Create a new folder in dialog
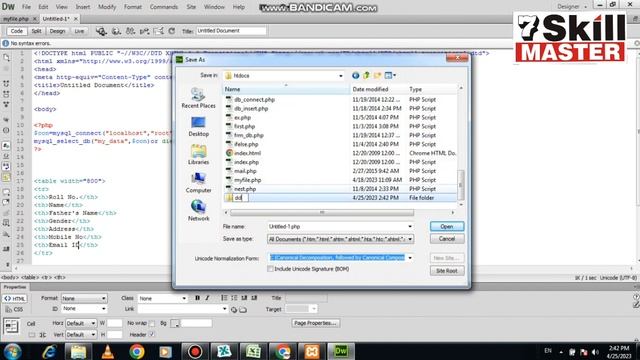The width and height of the screenshot is (640, 360). [x=377, y=76]
